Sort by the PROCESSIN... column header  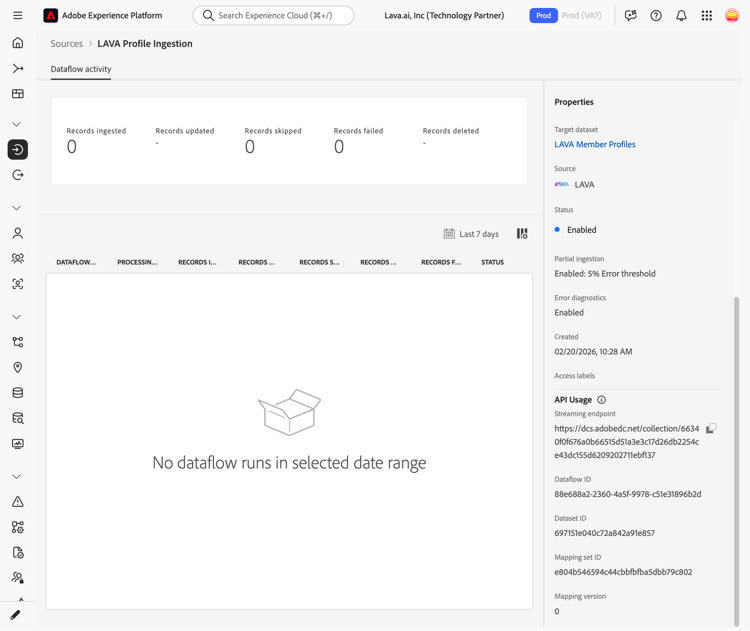pos(137,262)
